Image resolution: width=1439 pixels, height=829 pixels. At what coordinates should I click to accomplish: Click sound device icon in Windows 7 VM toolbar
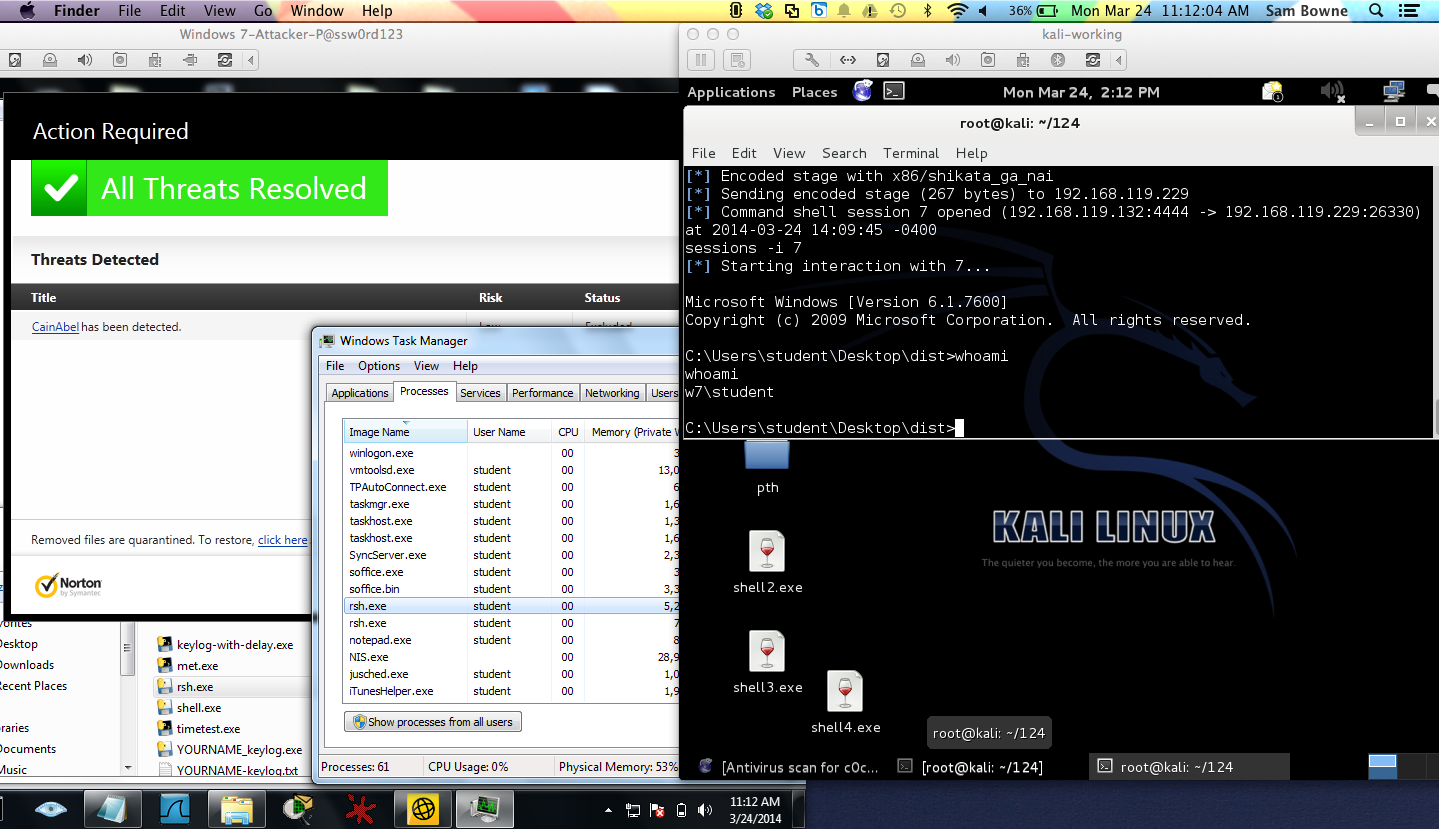(85, 60)
